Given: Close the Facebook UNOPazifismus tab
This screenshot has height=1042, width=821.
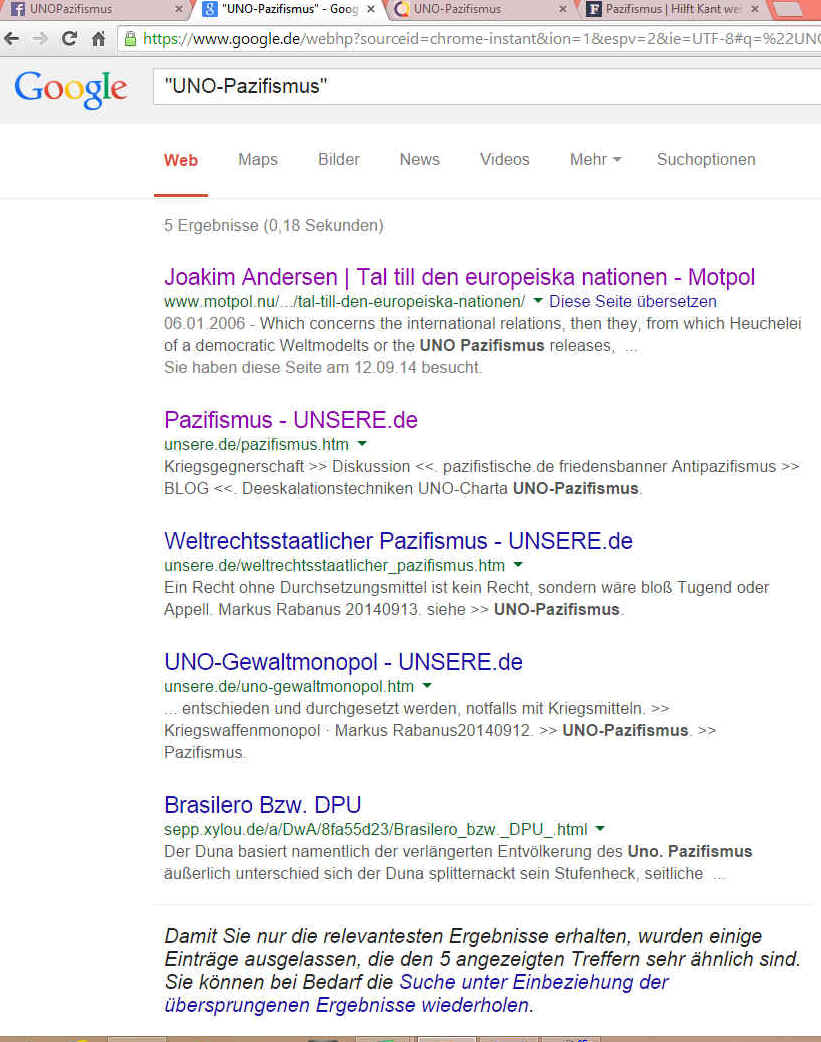Looking at the screenshot, I should pos(179,10).
